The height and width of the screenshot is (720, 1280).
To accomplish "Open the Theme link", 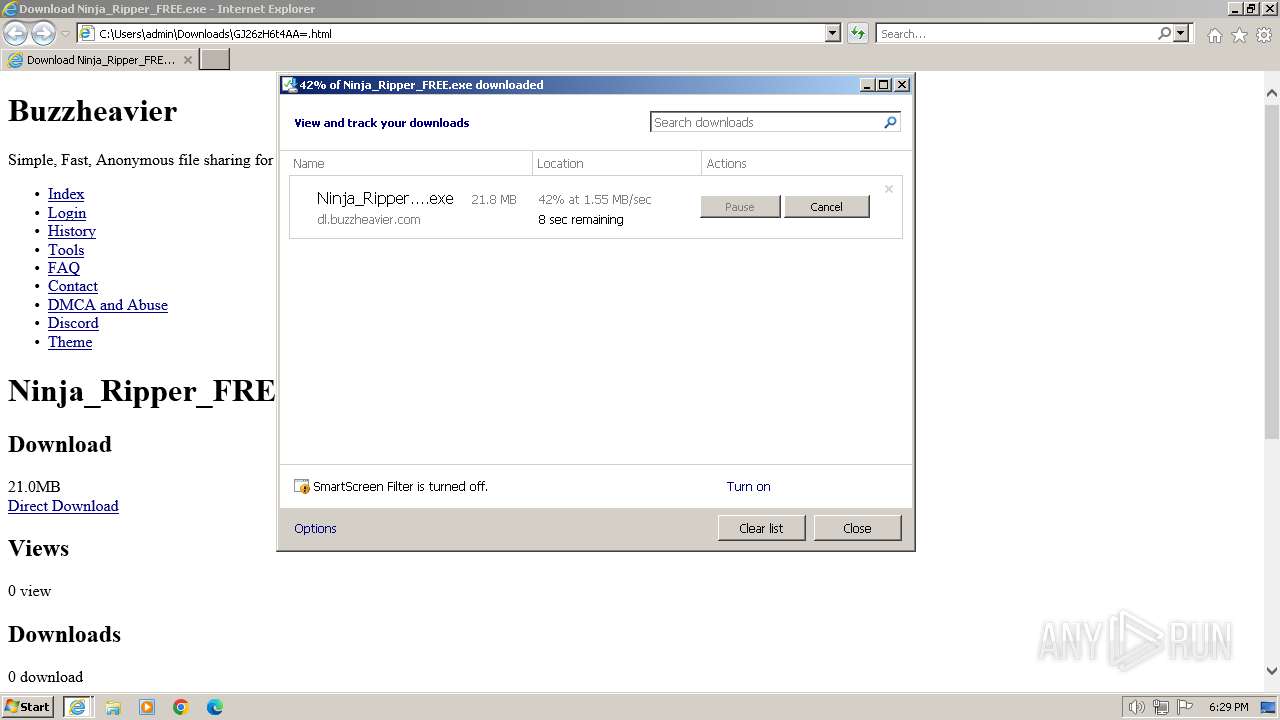I will pos(70,342).
